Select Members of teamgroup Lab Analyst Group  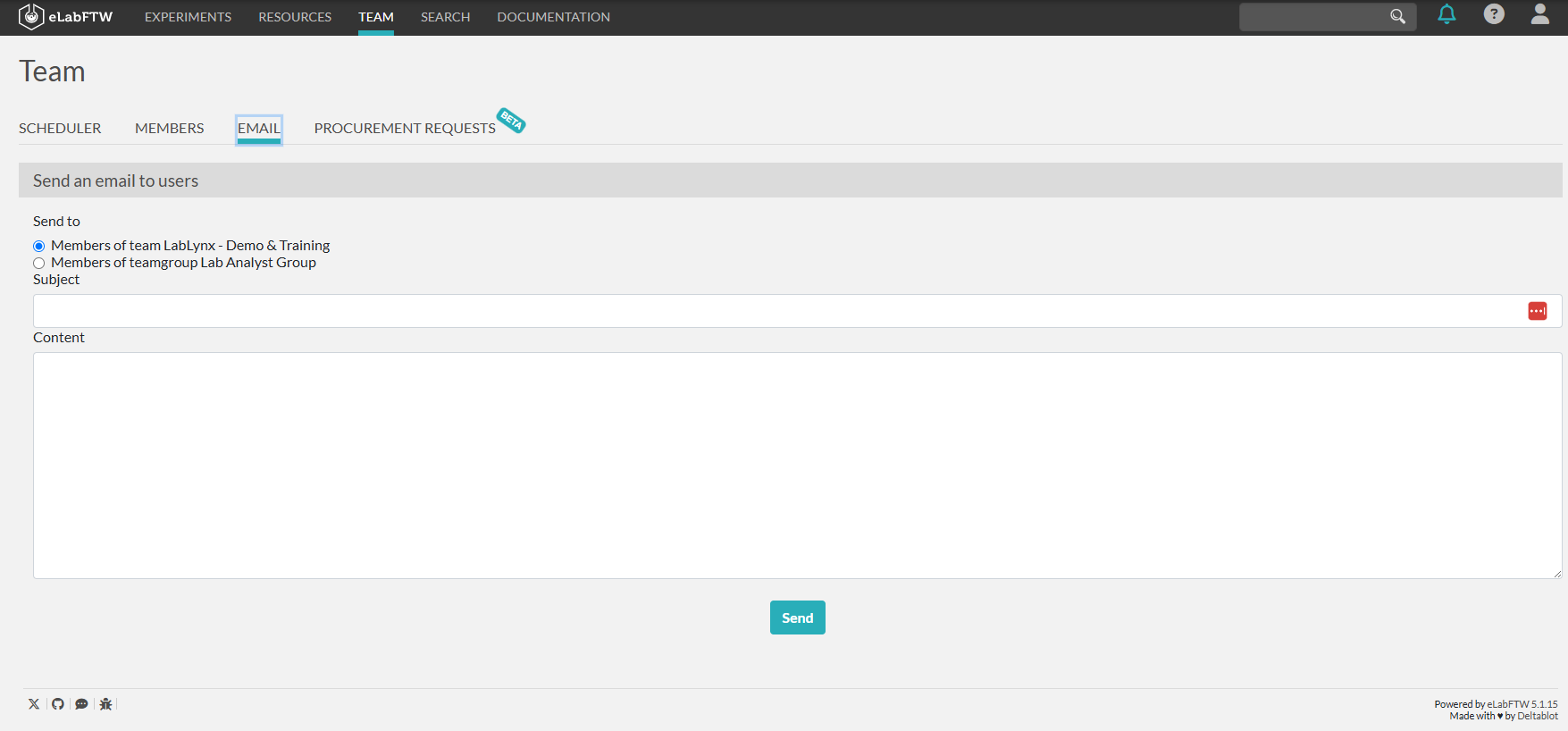[39, 264]
